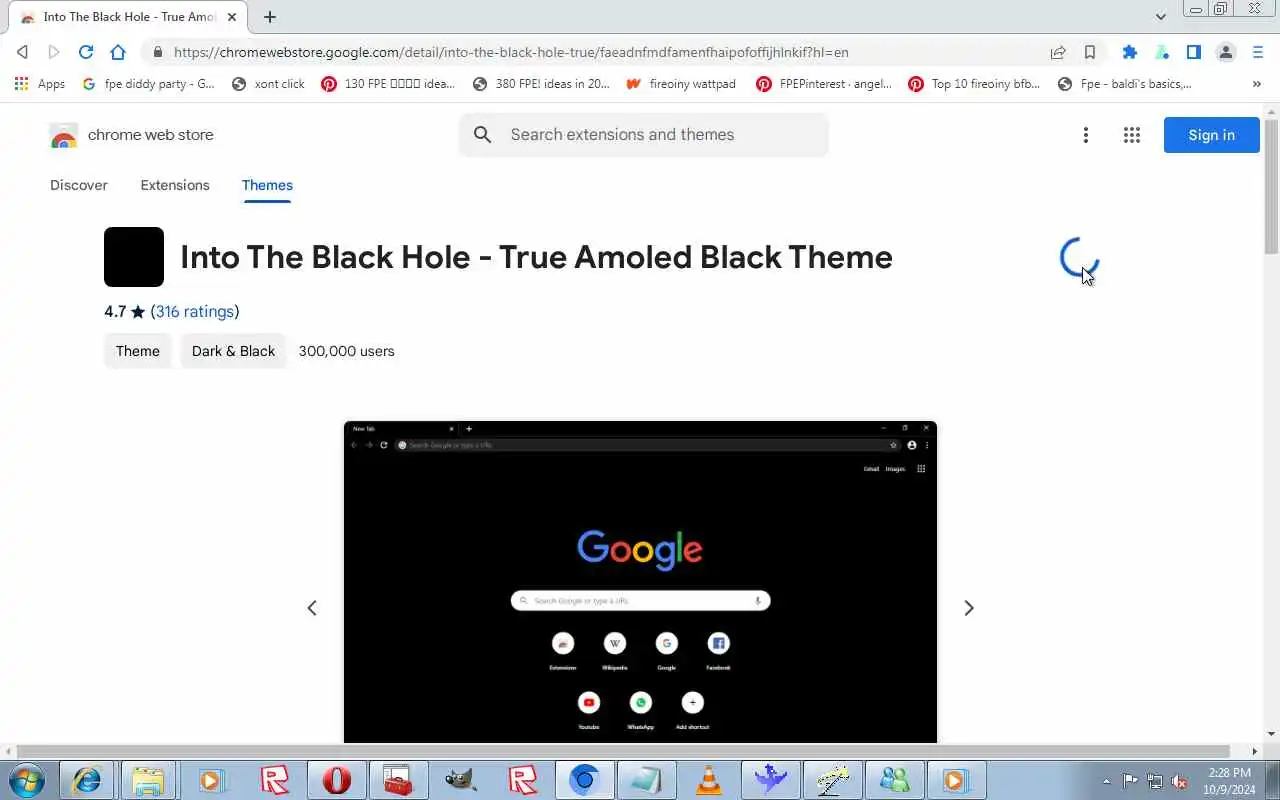Click the Dark & Black category chip

click(x=233, y=351)
